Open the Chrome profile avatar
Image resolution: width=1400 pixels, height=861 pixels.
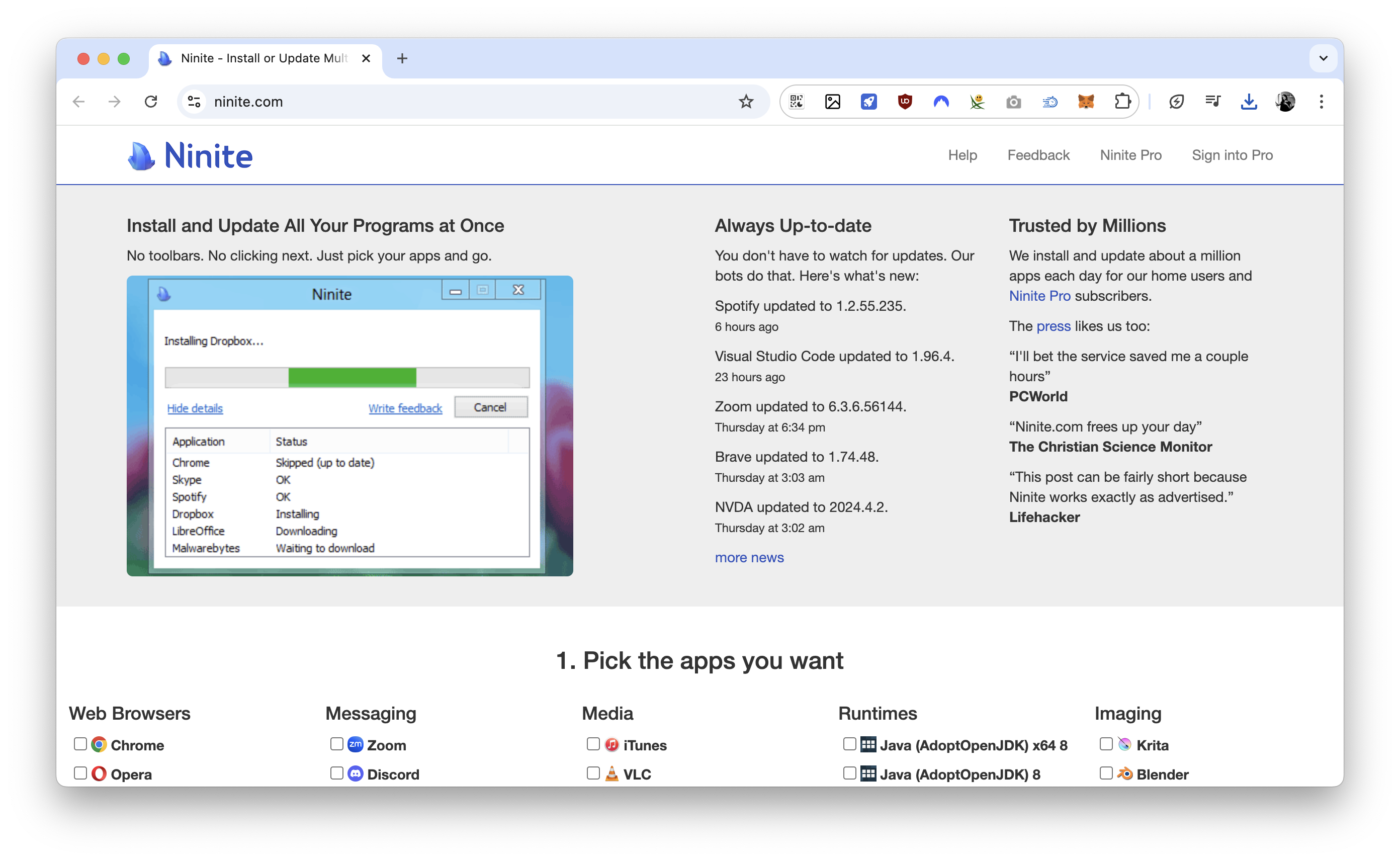[x=1285, y=102]
